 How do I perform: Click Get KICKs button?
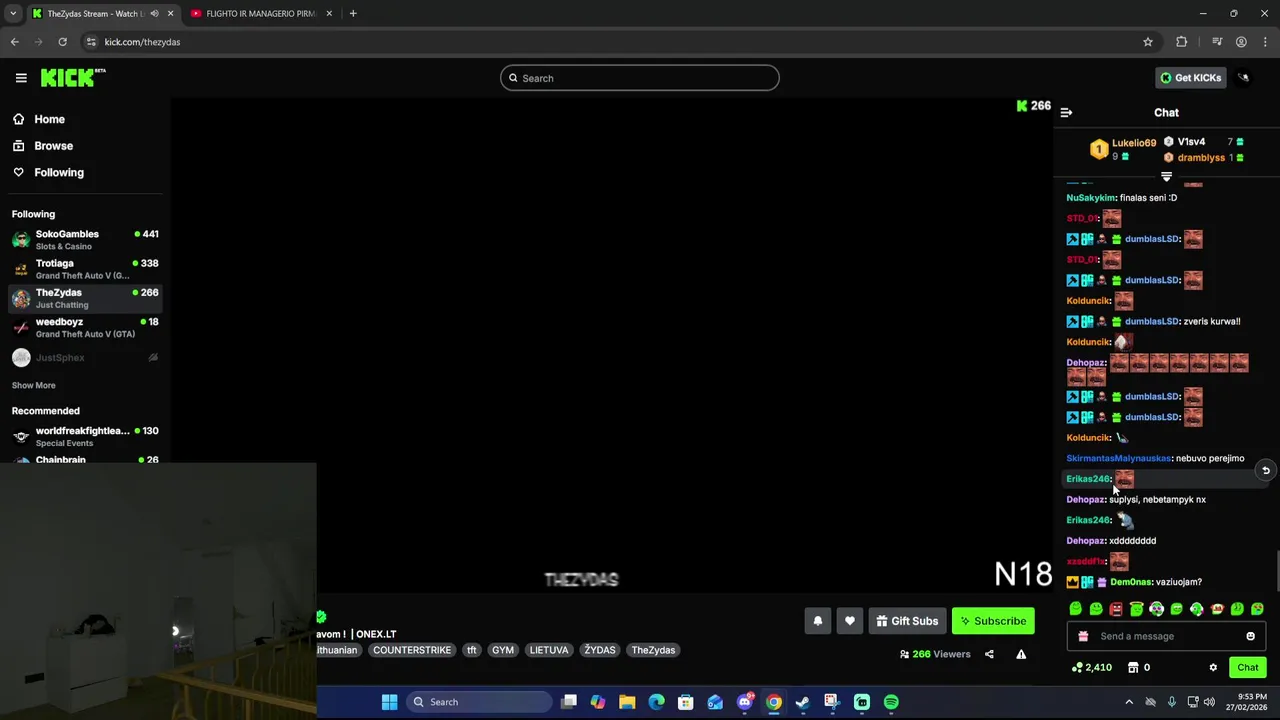tap(1189, 78)
